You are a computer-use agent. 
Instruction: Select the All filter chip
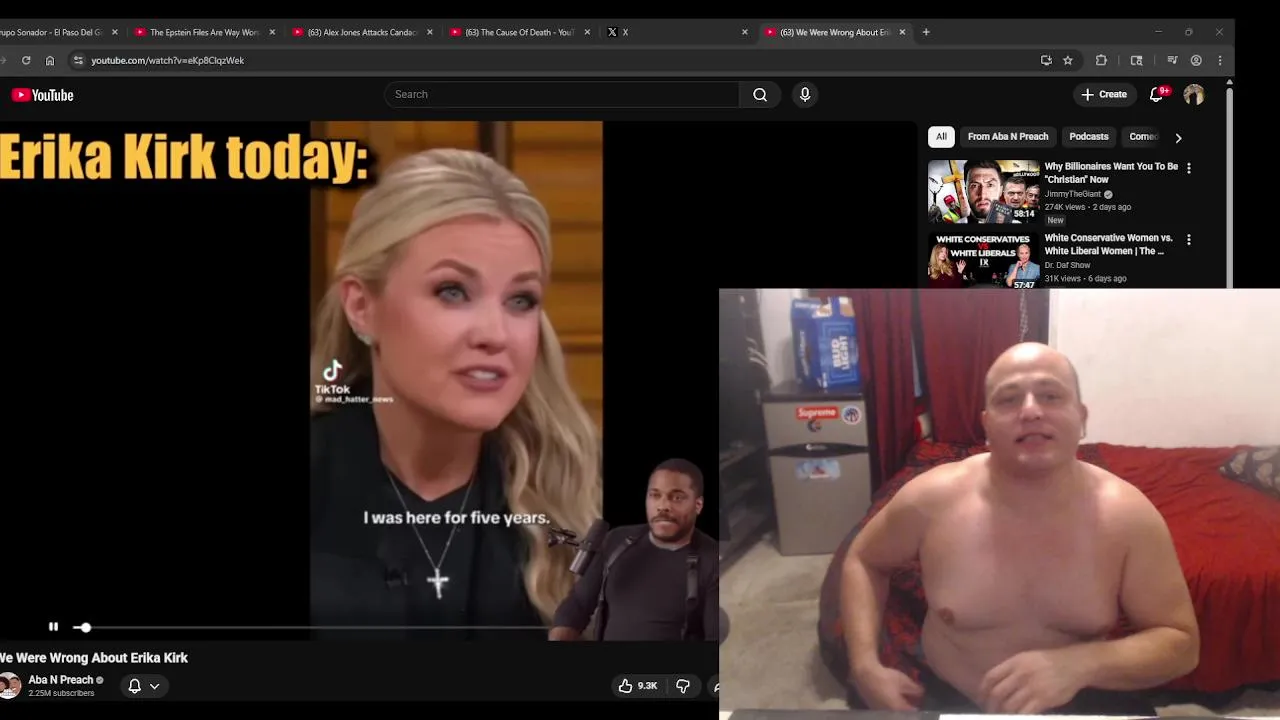[x=941, y=137]
